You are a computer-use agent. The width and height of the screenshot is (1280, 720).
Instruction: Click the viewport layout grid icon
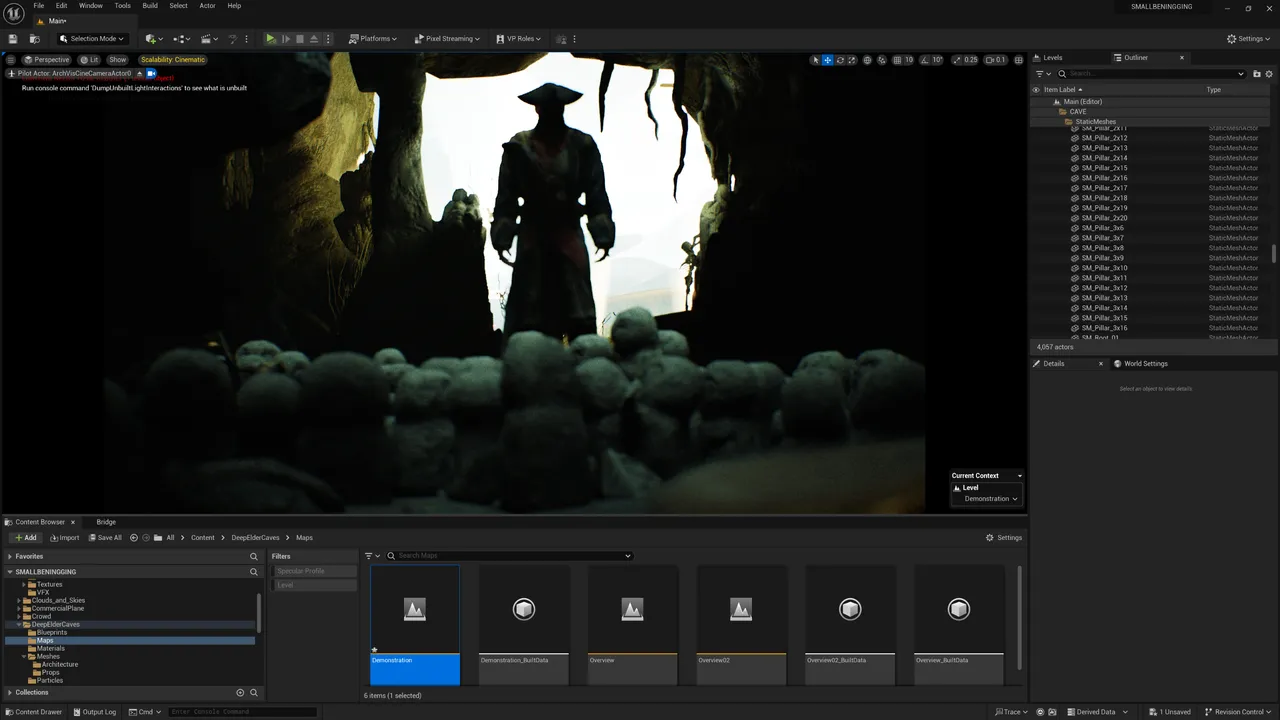[x=1018, y=60]
